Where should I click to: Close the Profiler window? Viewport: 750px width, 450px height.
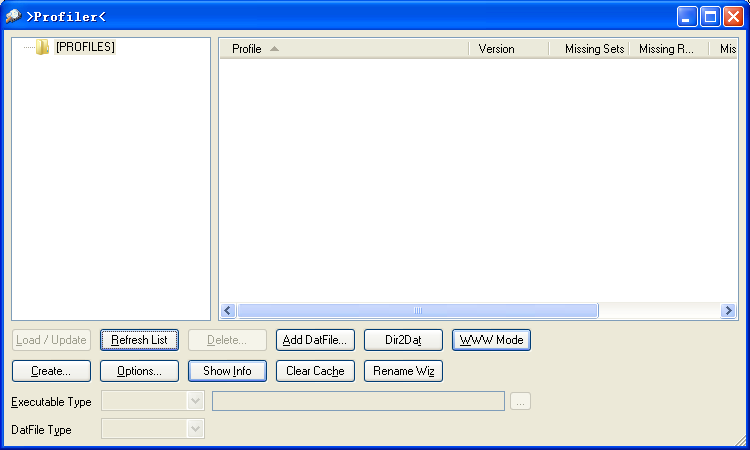point(733,17)
